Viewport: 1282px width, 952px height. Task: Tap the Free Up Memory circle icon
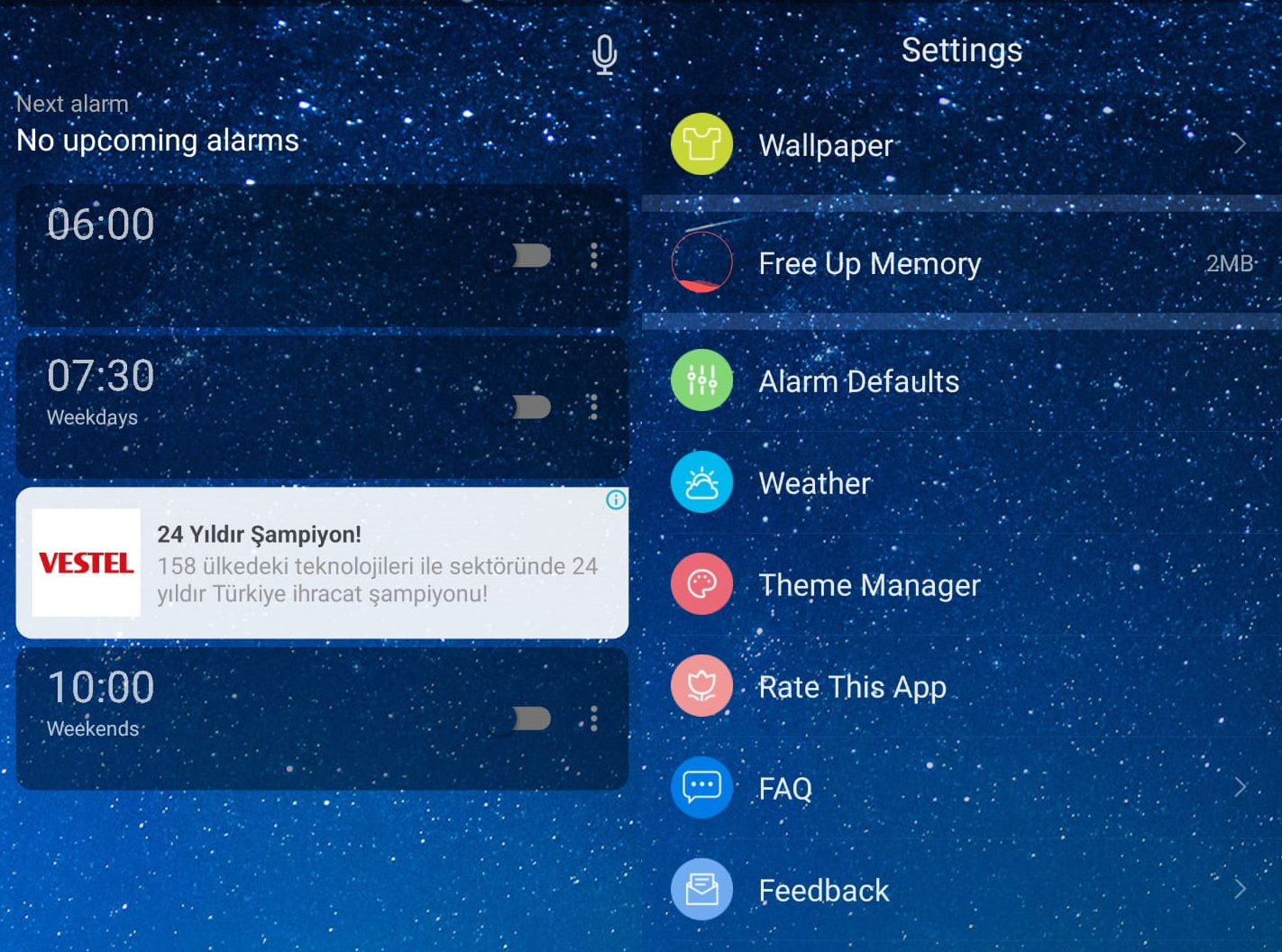pyautogui.click(x=701, y=262)
